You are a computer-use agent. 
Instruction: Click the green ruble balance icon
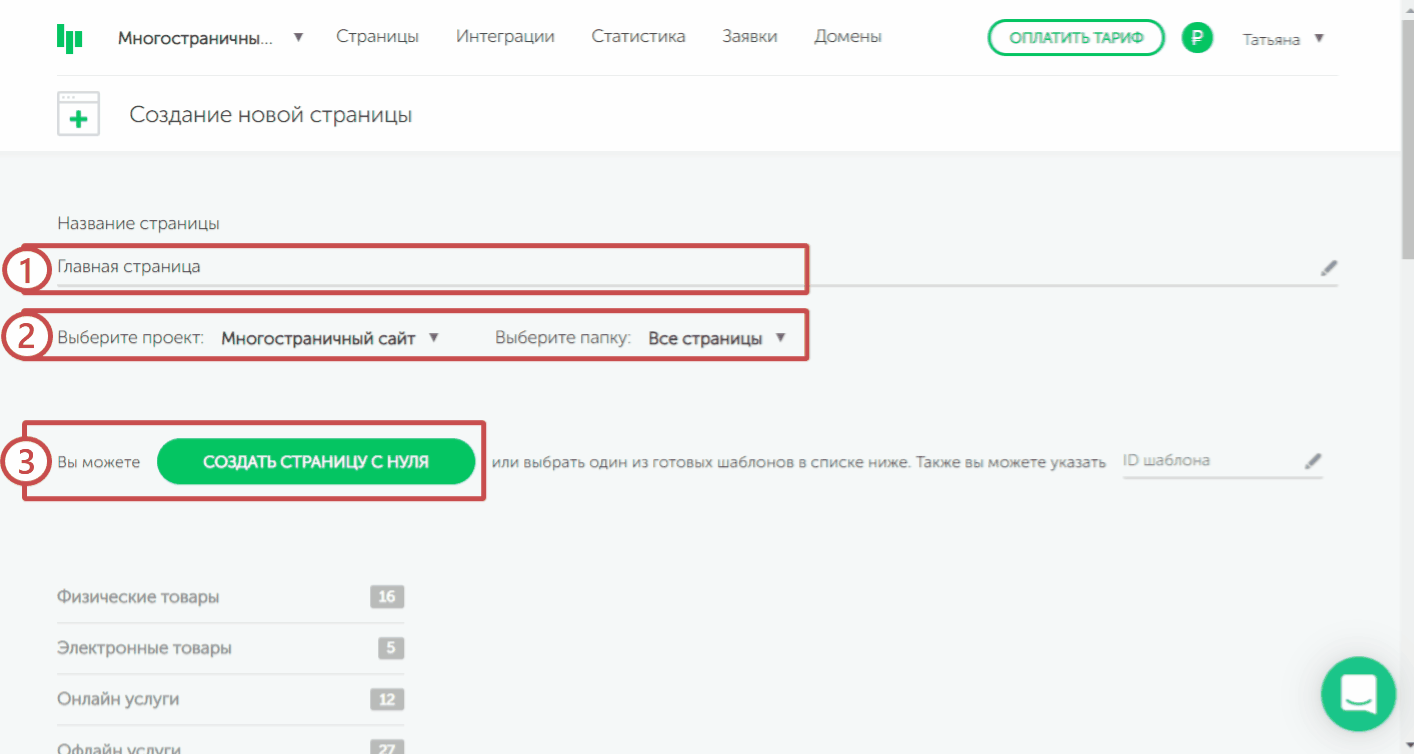(x=1197, y=39)
